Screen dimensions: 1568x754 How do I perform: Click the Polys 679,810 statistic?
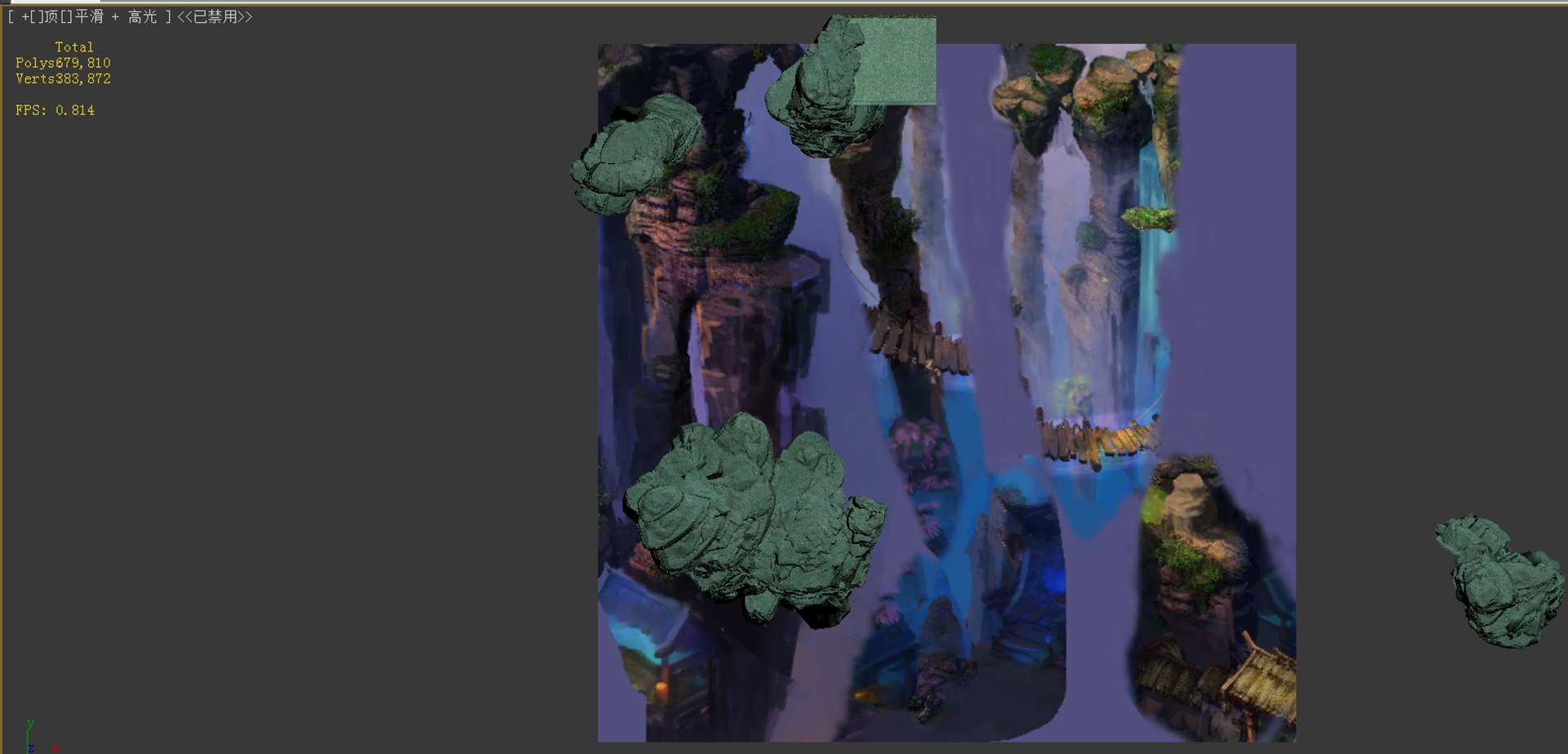click(x=63, y=63)
